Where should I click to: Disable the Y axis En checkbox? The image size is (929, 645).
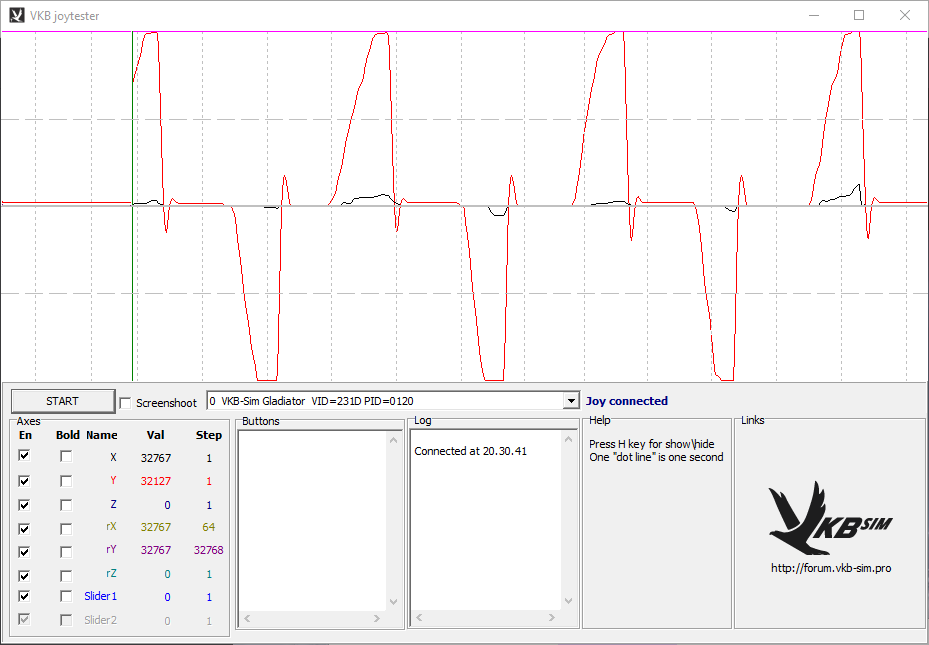[x=24, y=480]
